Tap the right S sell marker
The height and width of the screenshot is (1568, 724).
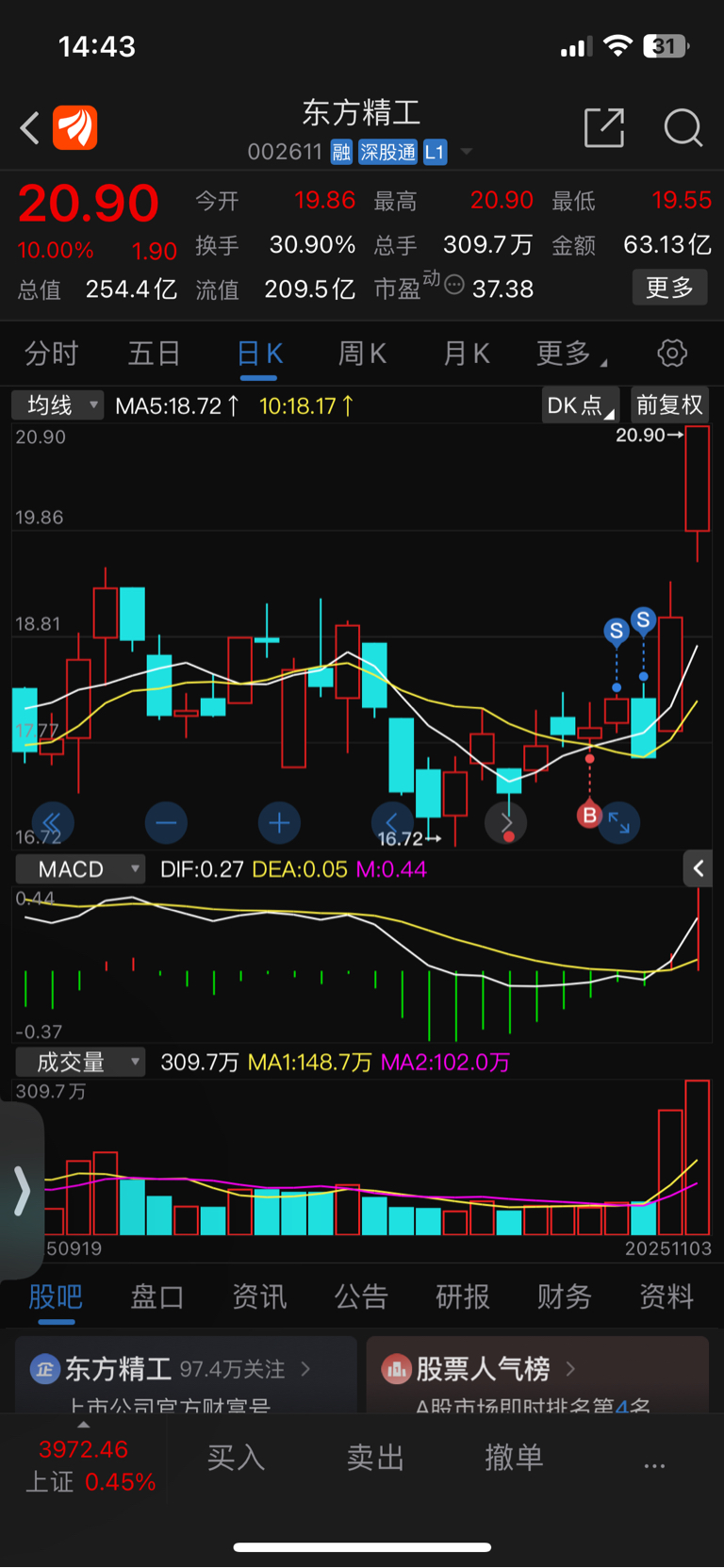pos(644,619)
